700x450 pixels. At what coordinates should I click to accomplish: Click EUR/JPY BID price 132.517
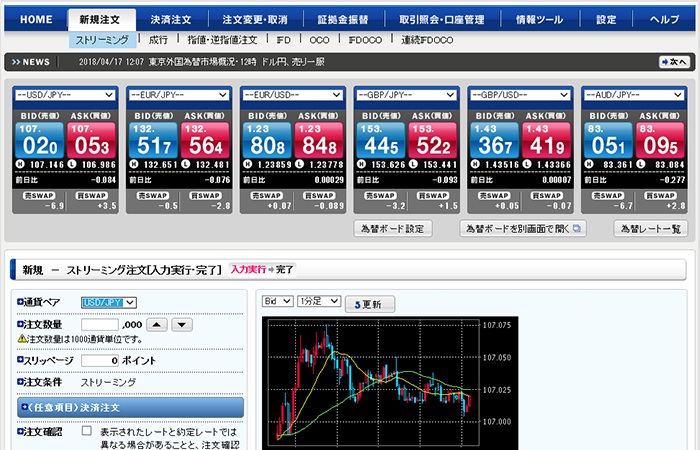tap(154, 140)
